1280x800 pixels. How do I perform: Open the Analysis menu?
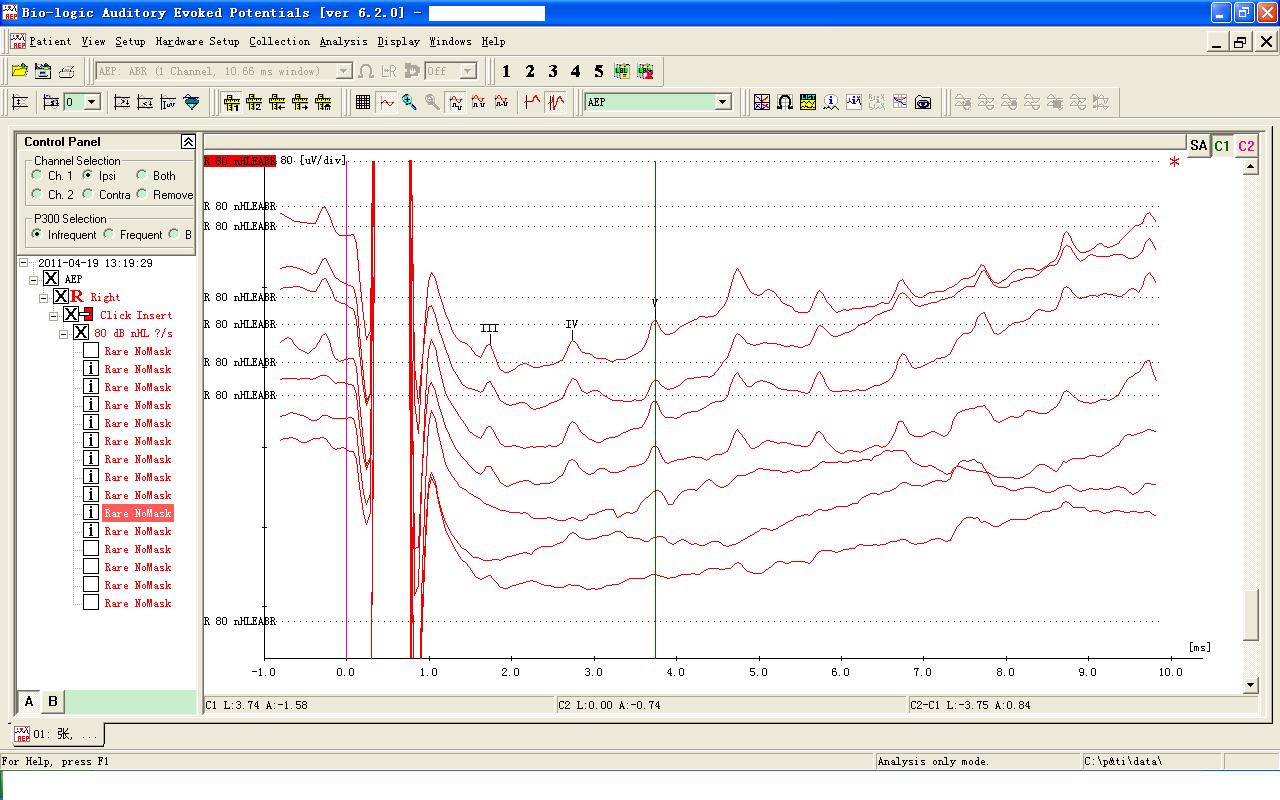click(343, 41)
